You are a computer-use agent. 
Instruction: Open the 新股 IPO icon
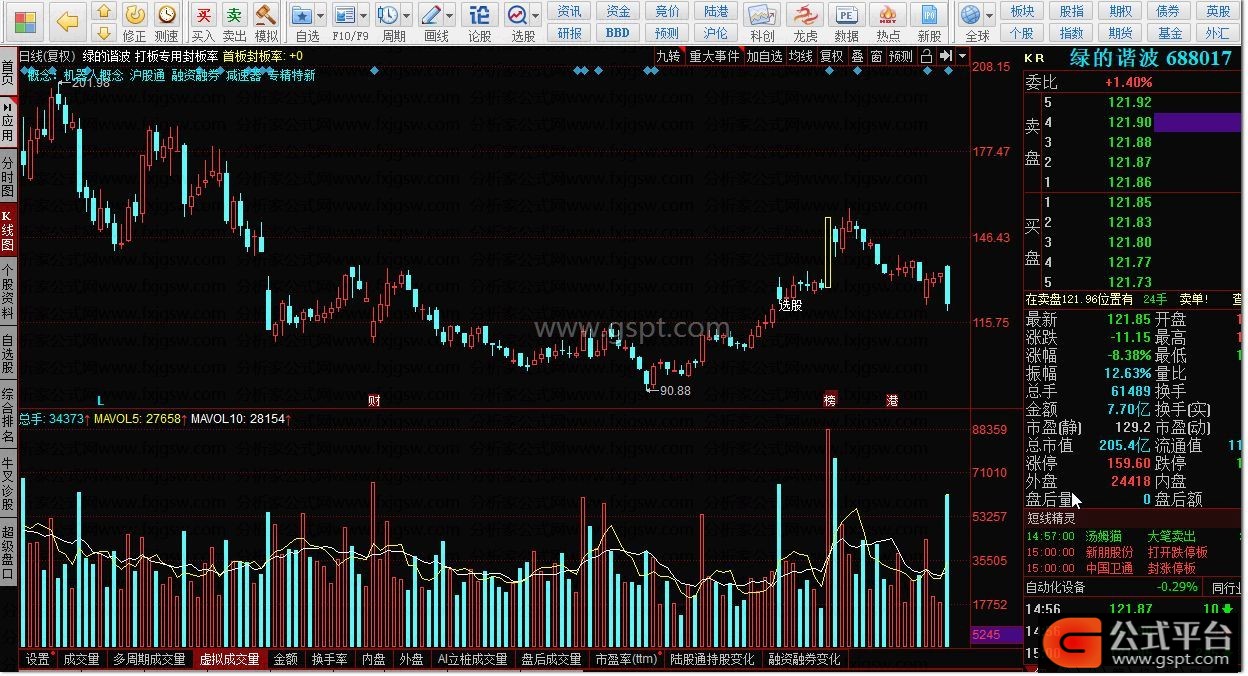(930, 21)
